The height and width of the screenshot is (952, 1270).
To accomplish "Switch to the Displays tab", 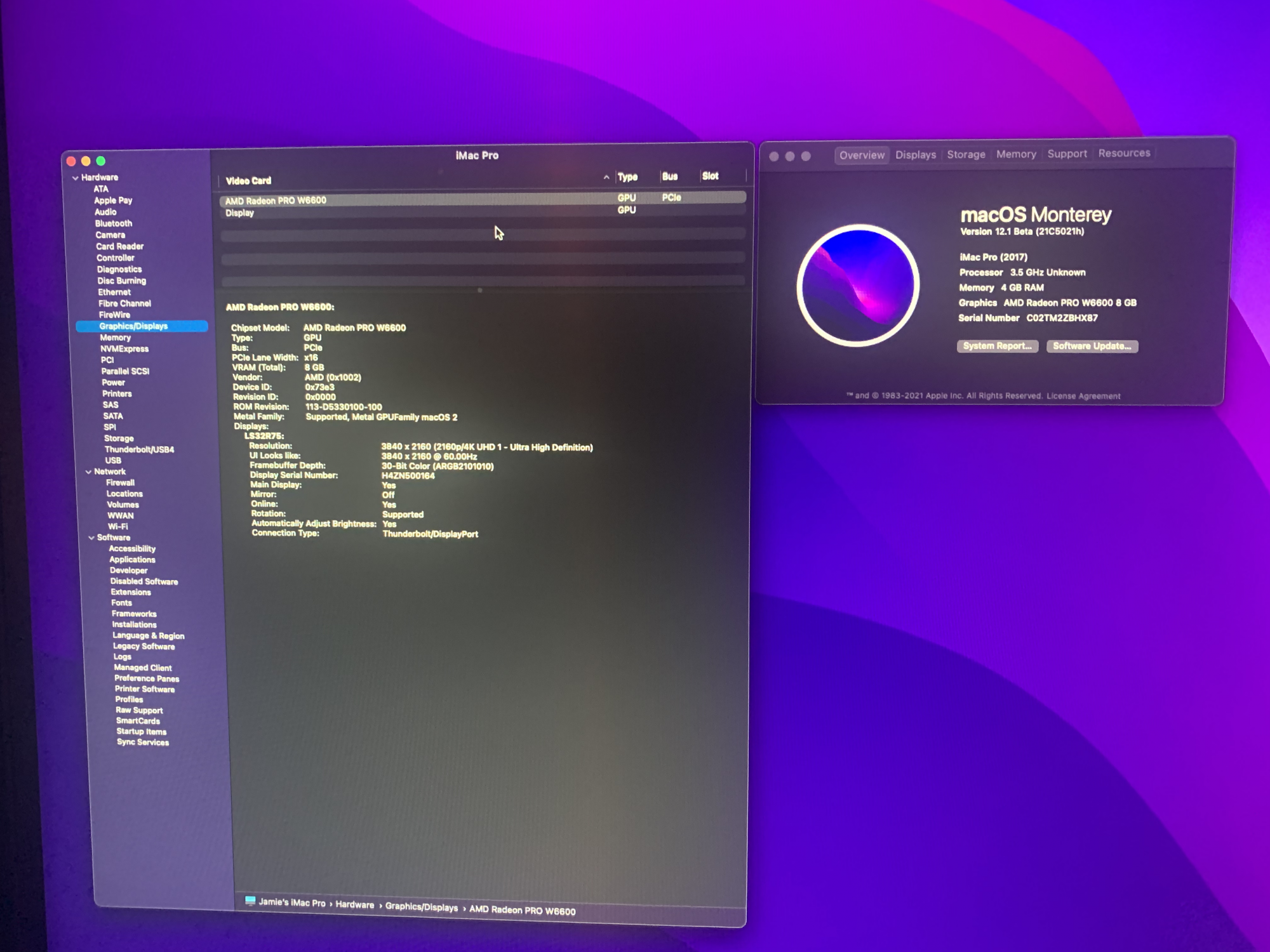I will coord(915,155).
